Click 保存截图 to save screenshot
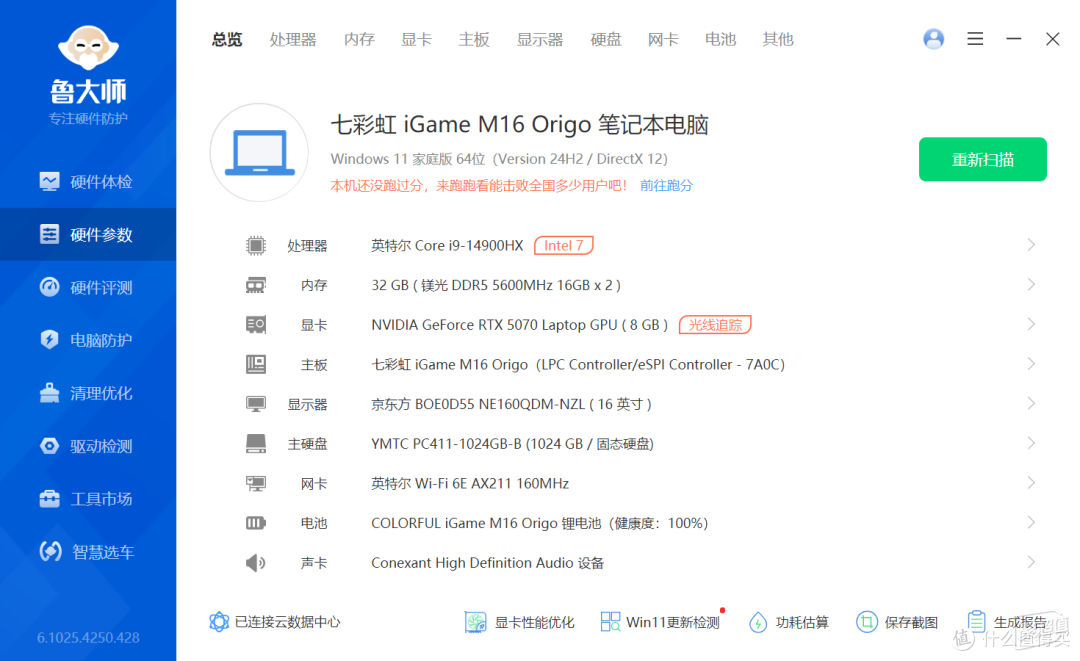 [897, 622]
